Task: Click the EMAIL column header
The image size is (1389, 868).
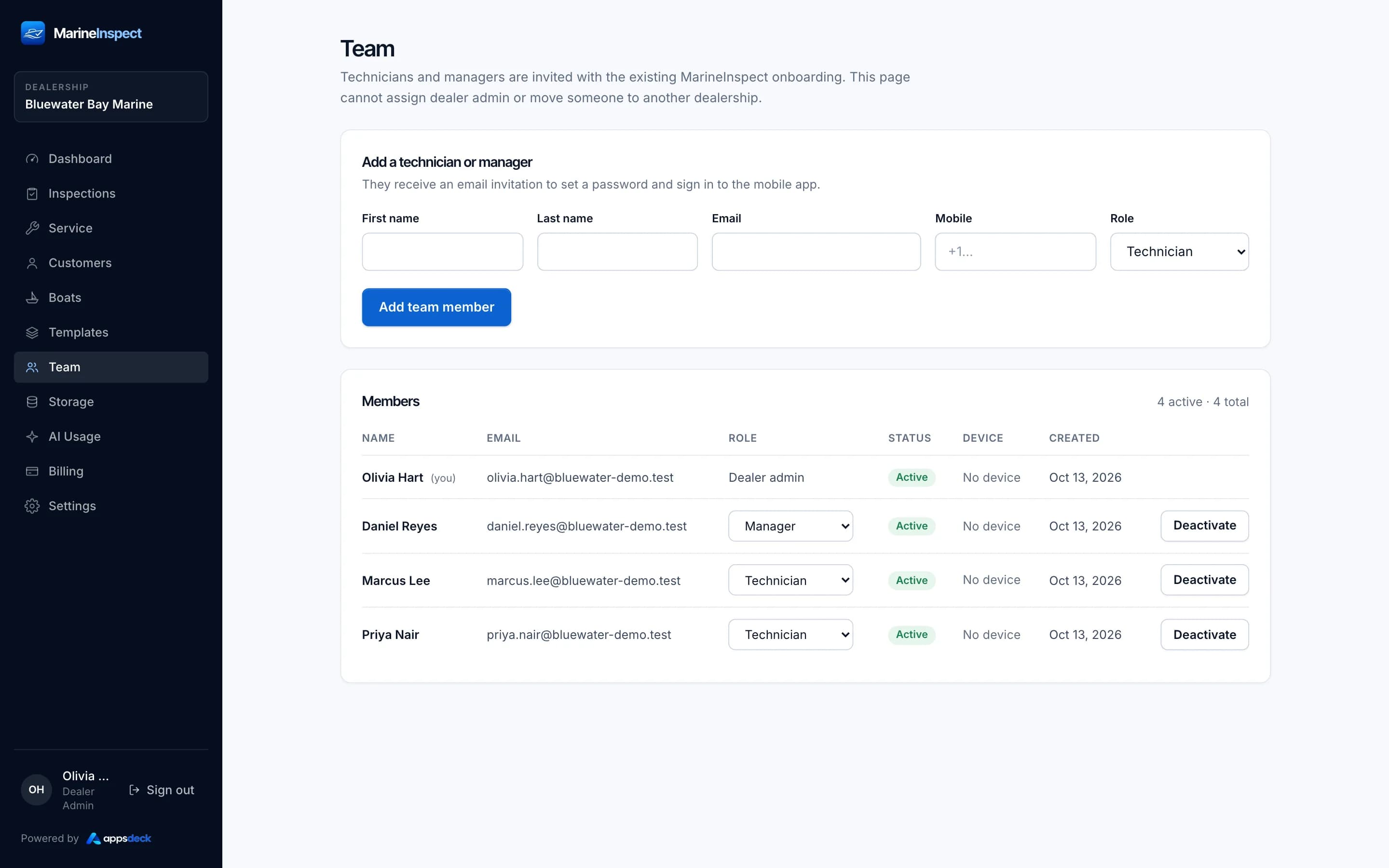Action: (x=504, y=438)
